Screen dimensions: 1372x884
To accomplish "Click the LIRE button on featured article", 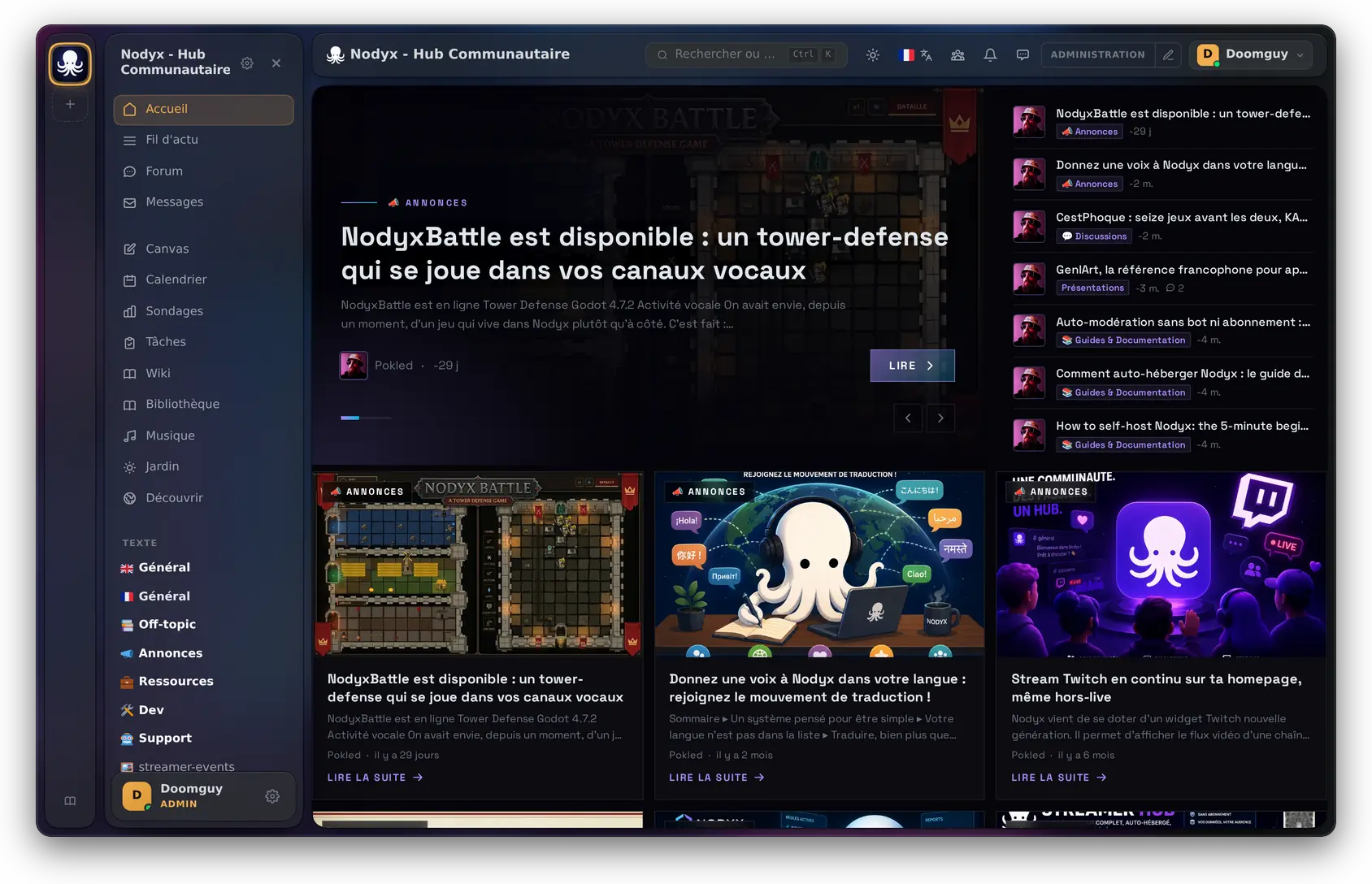I will point(912,366).
